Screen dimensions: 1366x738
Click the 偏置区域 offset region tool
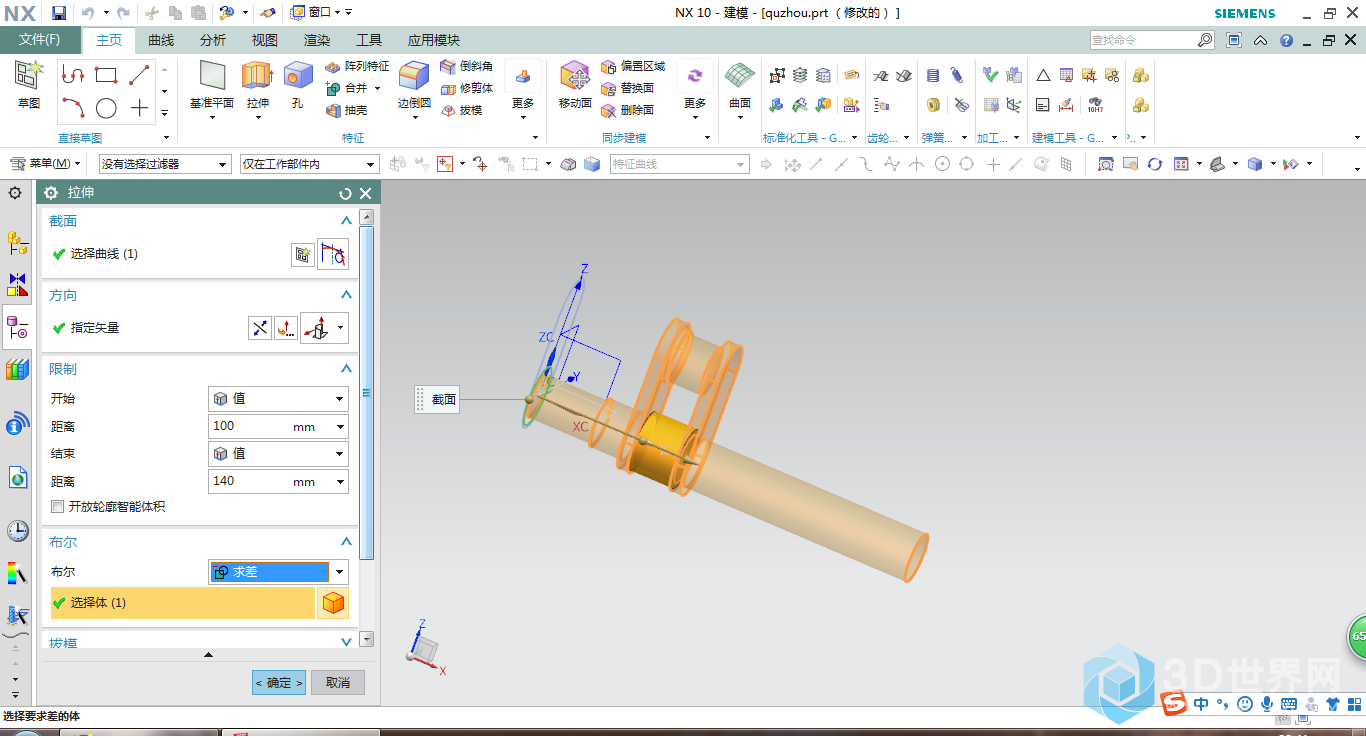633,66
